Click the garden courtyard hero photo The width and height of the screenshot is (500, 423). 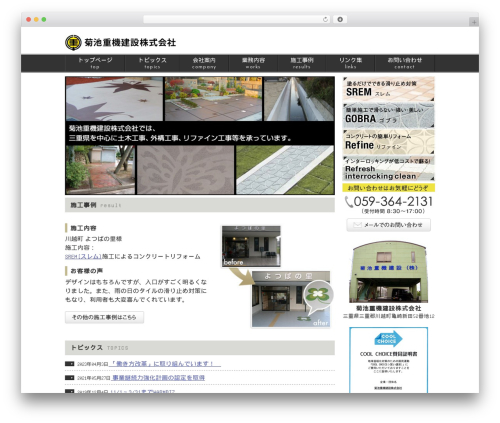(213, 99)
